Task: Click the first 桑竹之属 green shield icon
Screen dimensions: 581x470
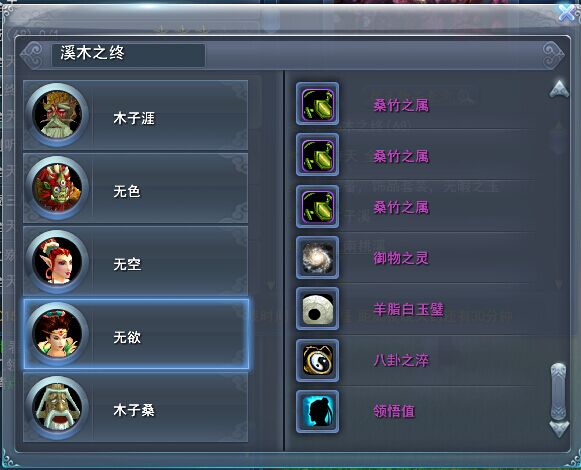Action: pos(317,104)
